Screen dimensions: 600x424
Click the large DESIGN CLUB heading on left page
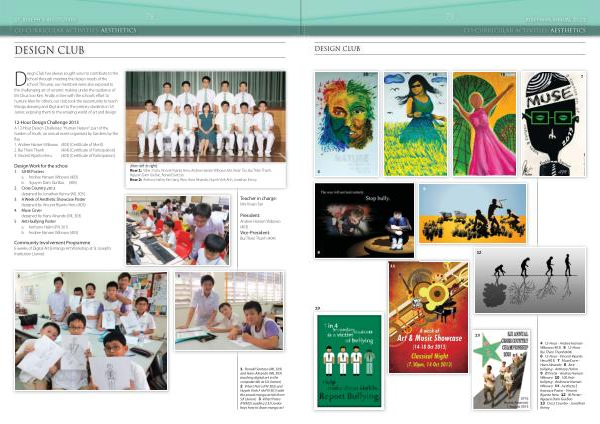[49, 50]
